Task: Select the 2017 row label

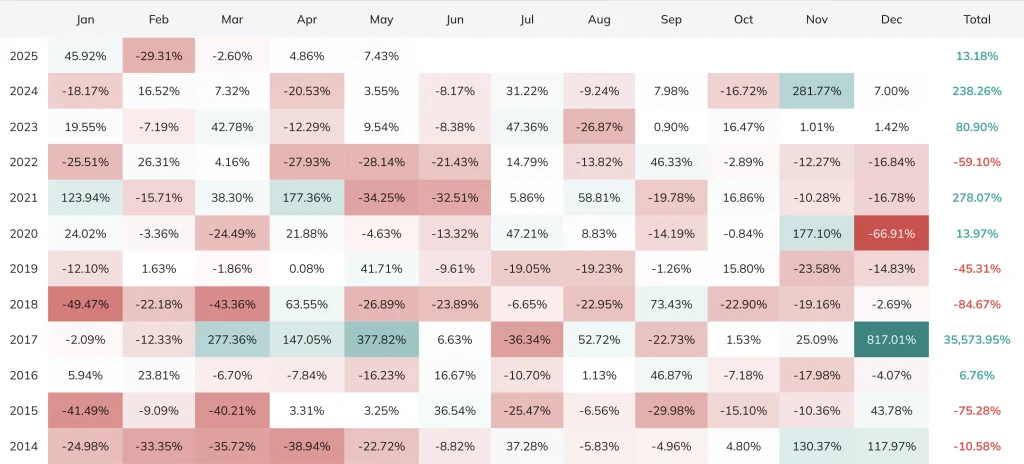Action: point(23,340)
